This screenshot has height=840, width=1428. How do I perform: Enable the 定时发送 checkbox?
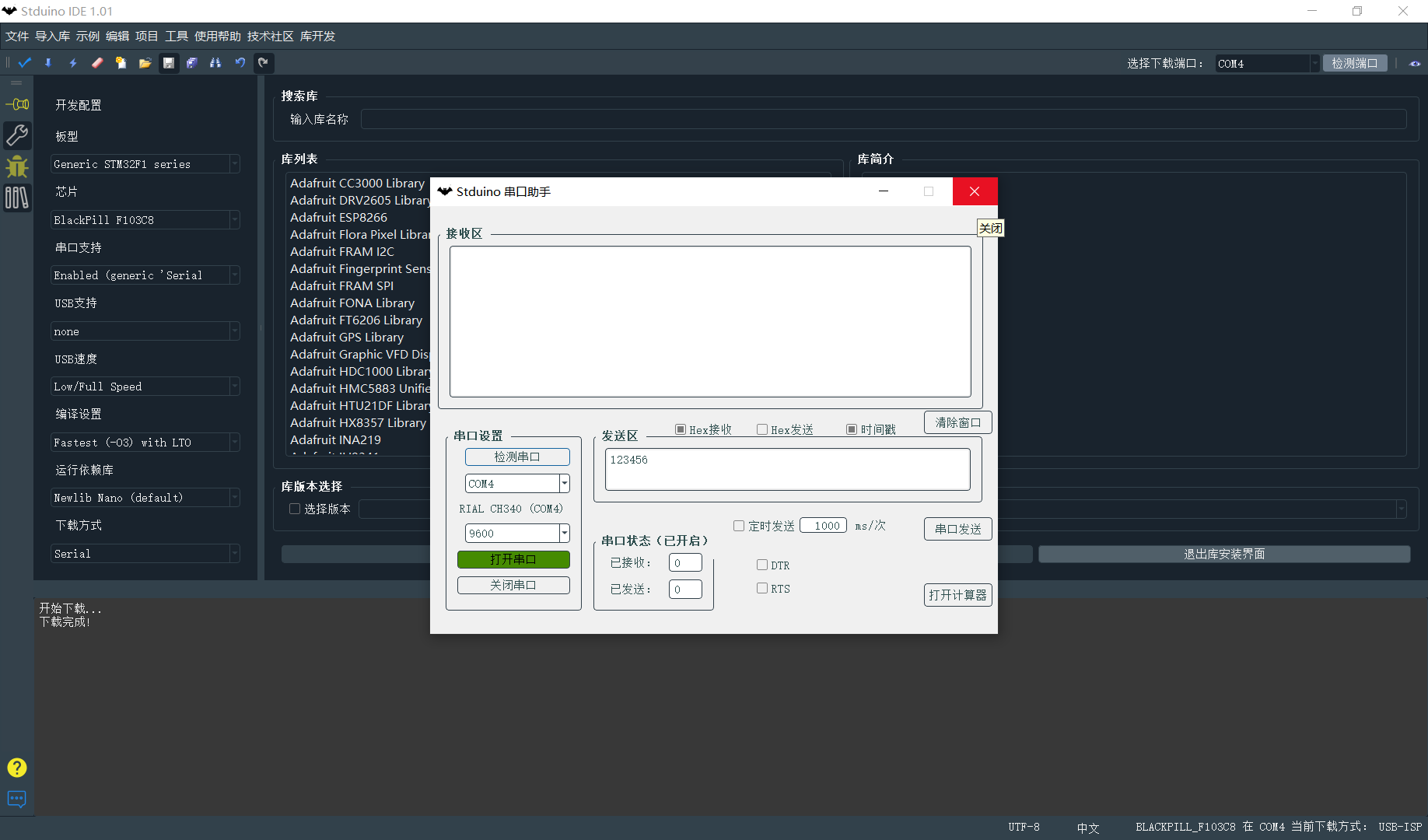click(x=739, y=526)
